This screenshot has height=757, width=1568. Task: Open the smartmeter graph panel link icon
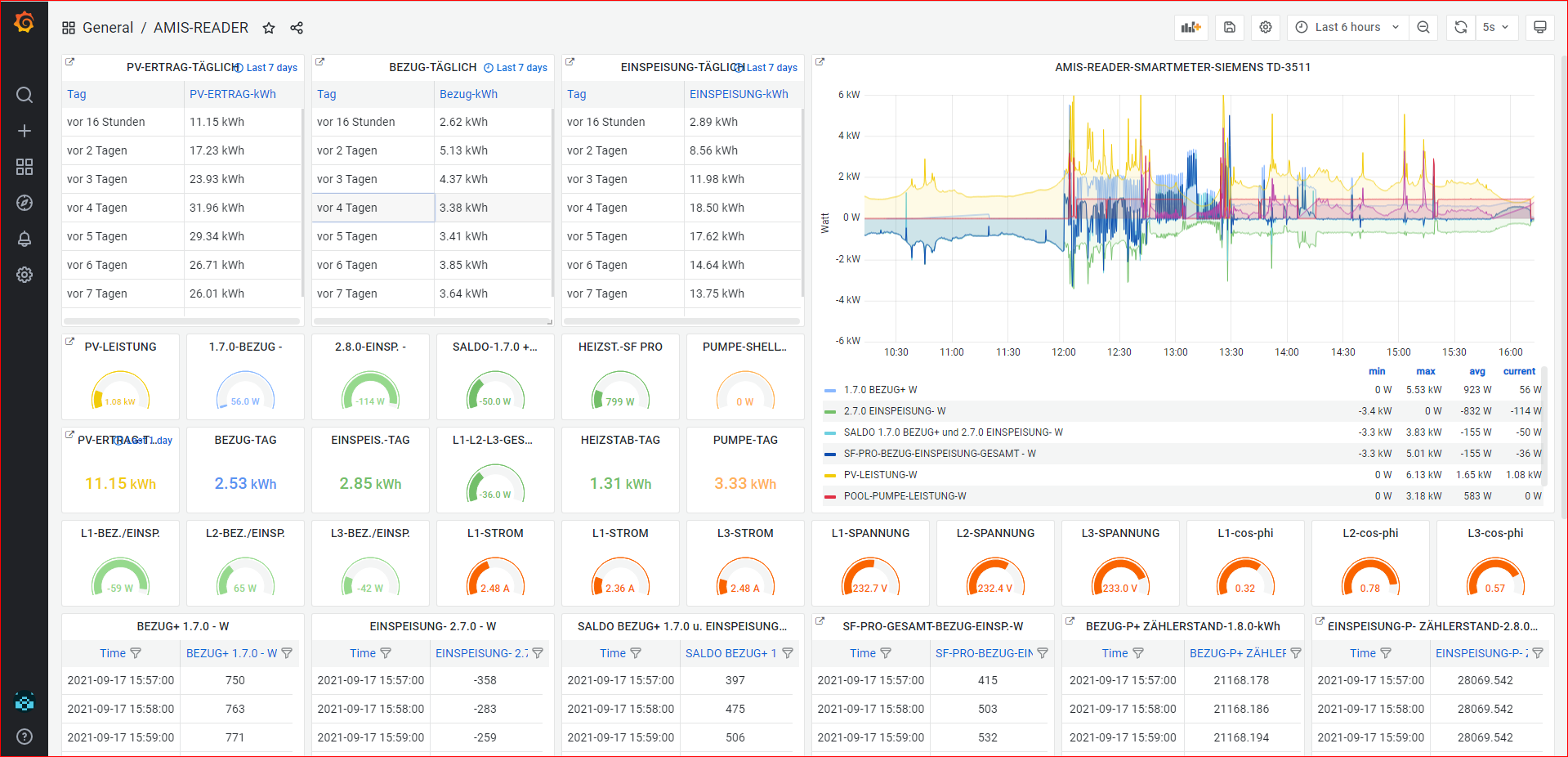(820, 61)
